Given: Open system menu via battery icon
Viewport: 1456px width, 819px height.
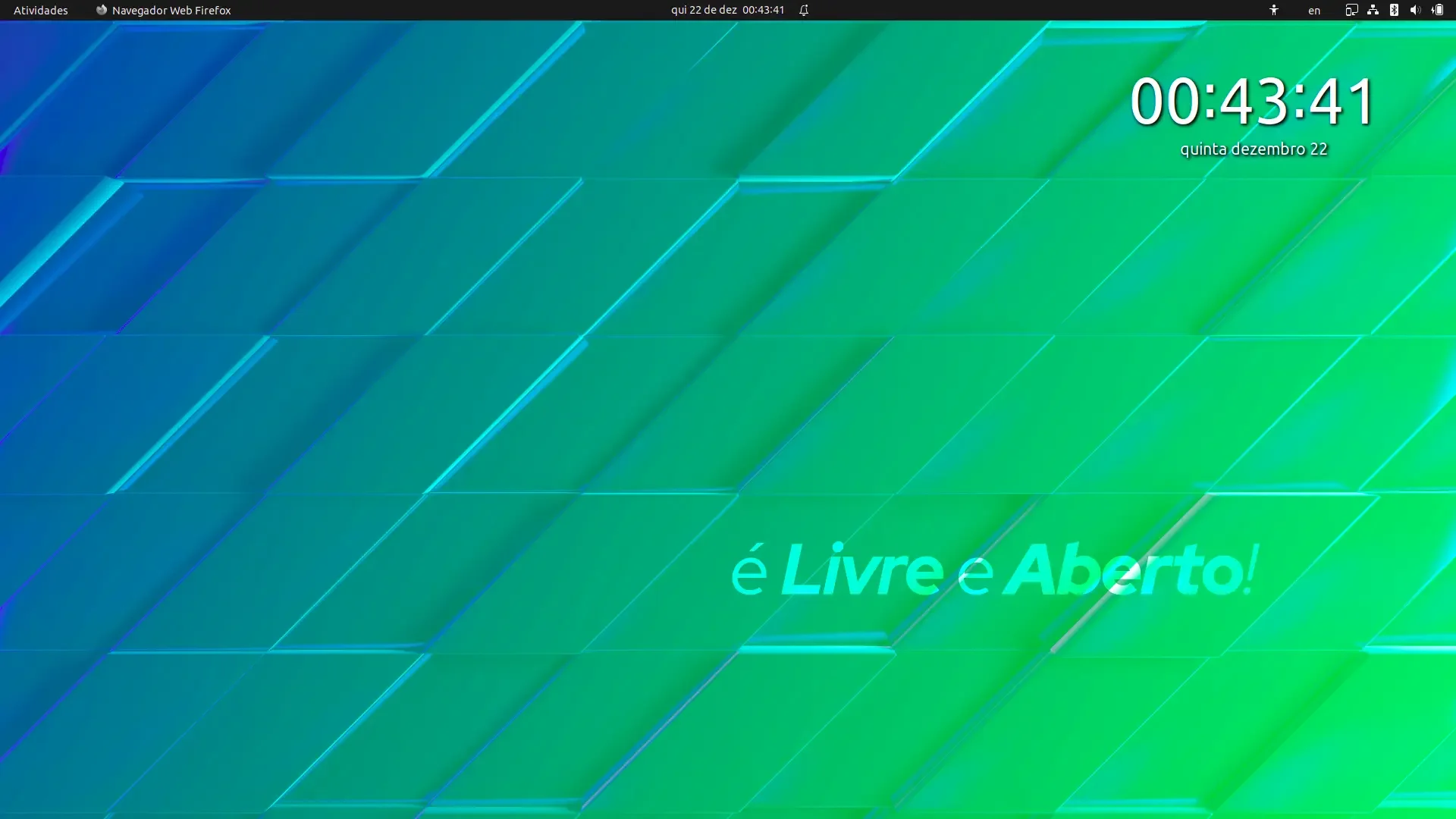Looking at the screenshot, I should [x=1437, y=10].
